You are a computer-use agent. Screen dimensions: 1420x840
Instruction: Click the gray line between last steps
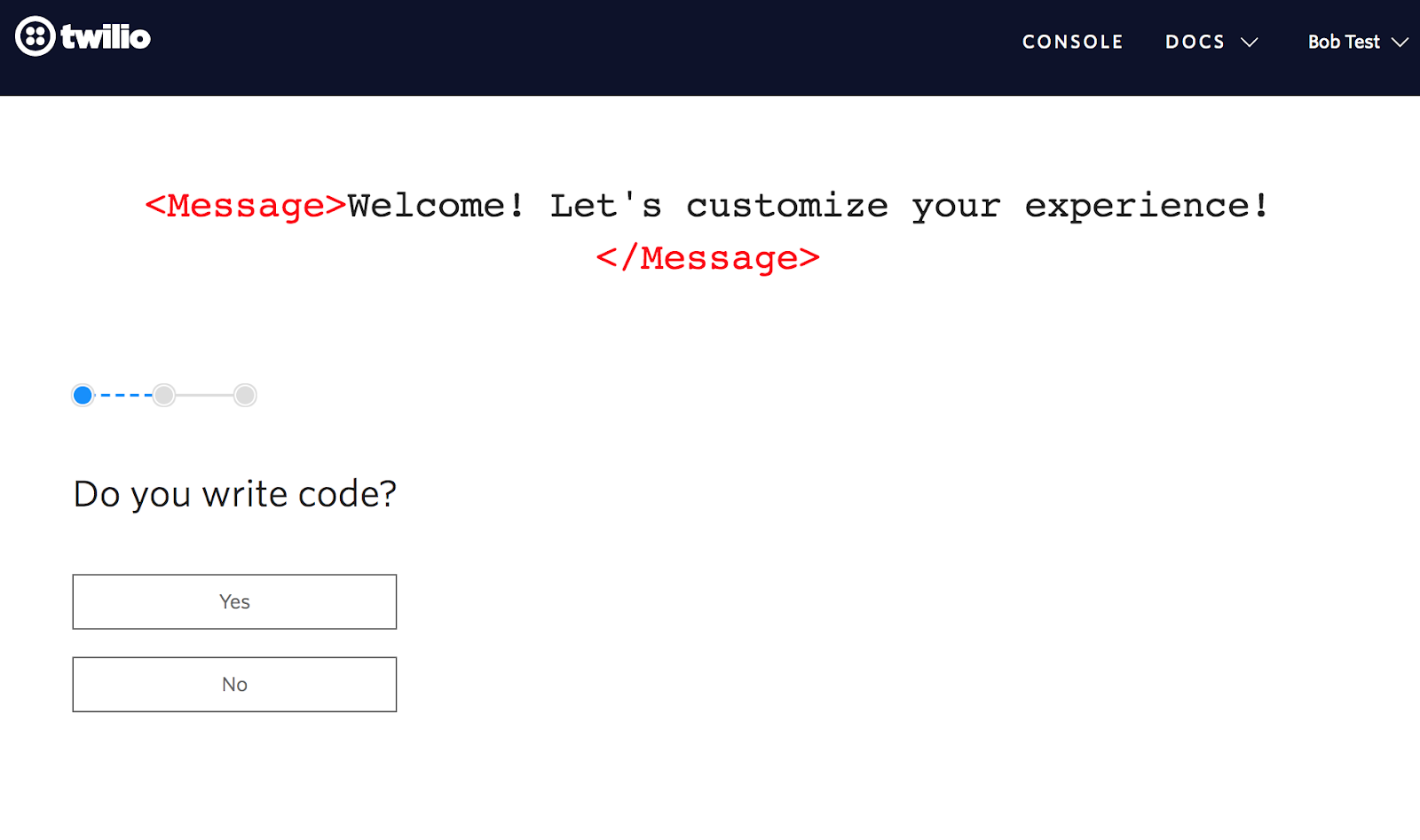pos(204,395)
